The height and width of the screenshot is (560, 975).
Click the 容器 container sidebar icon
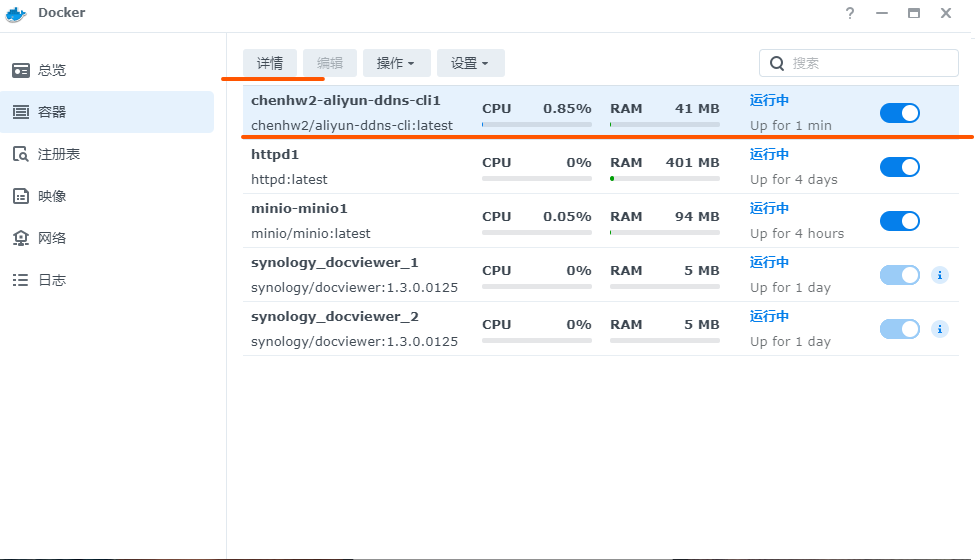tap(21, 112)
